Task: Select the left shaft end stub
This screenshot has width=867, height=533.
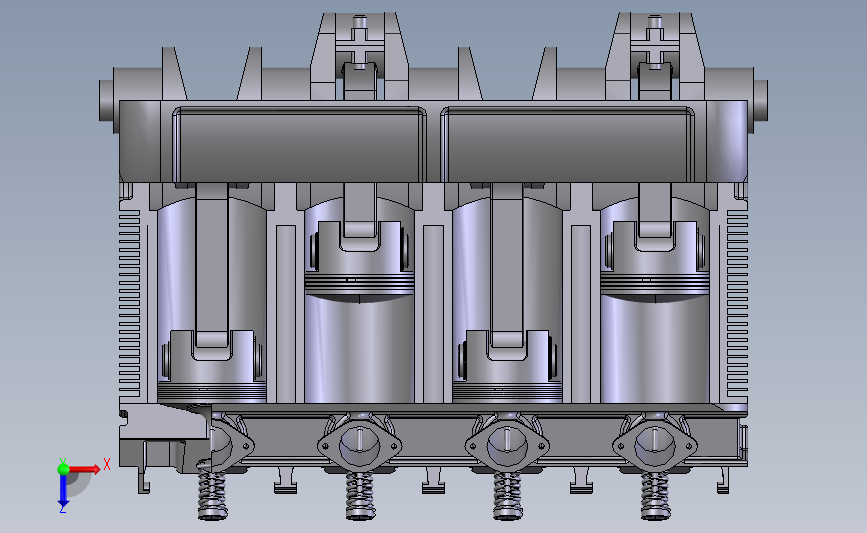Action: [106, 101]
